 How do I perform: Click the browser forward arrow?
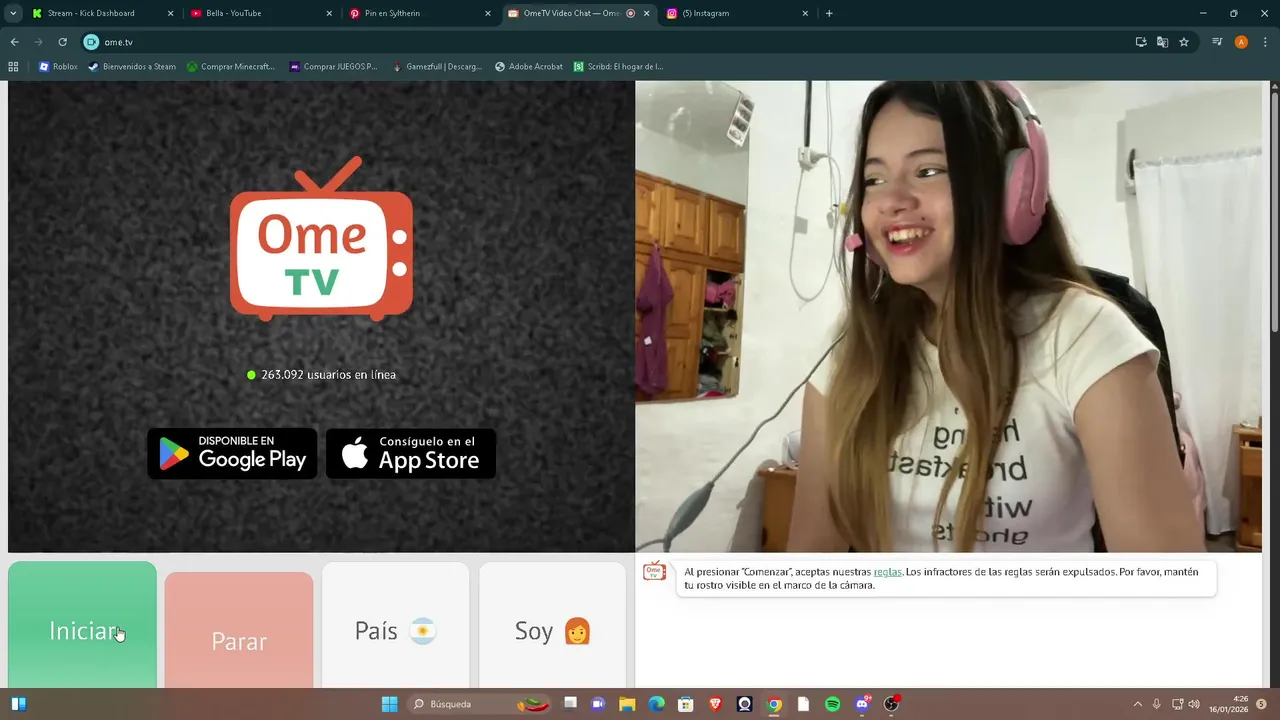click(x=38, y=42)
